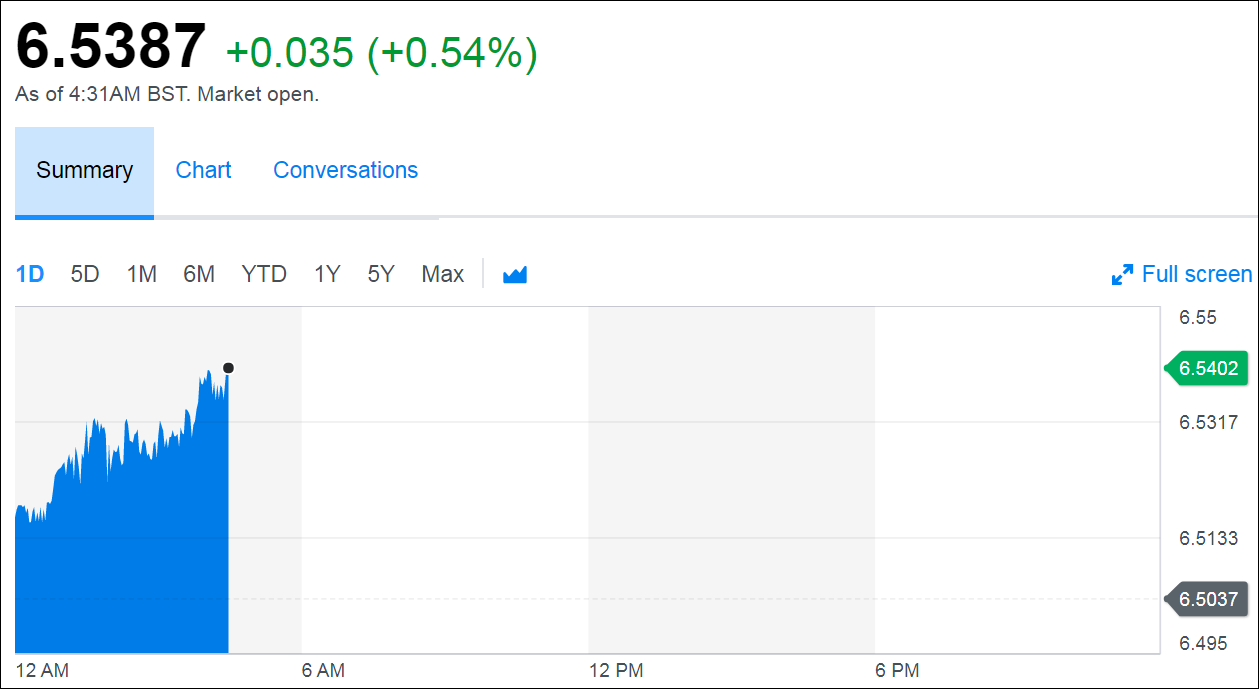
Task: Click the 6.5387 headline price
Action: click(110, 47)
